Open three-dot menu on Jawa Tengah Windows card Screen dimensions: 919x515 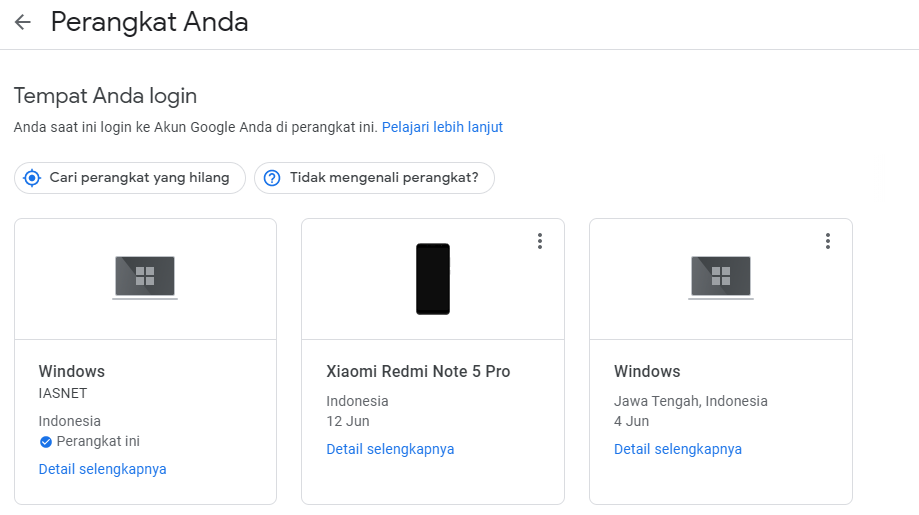point(827,241)
